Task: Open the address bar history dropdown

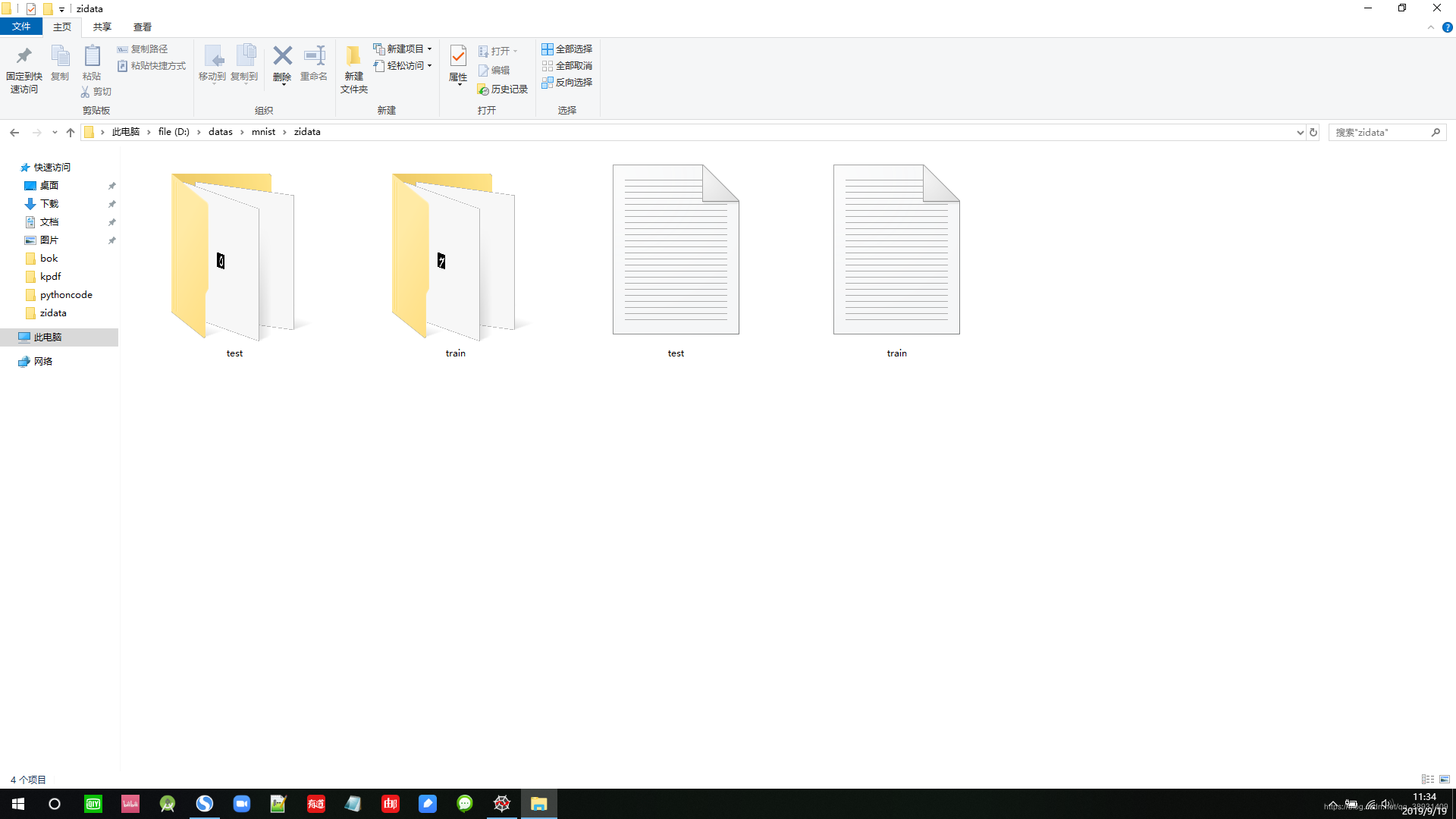Action: coord(1300,132)
